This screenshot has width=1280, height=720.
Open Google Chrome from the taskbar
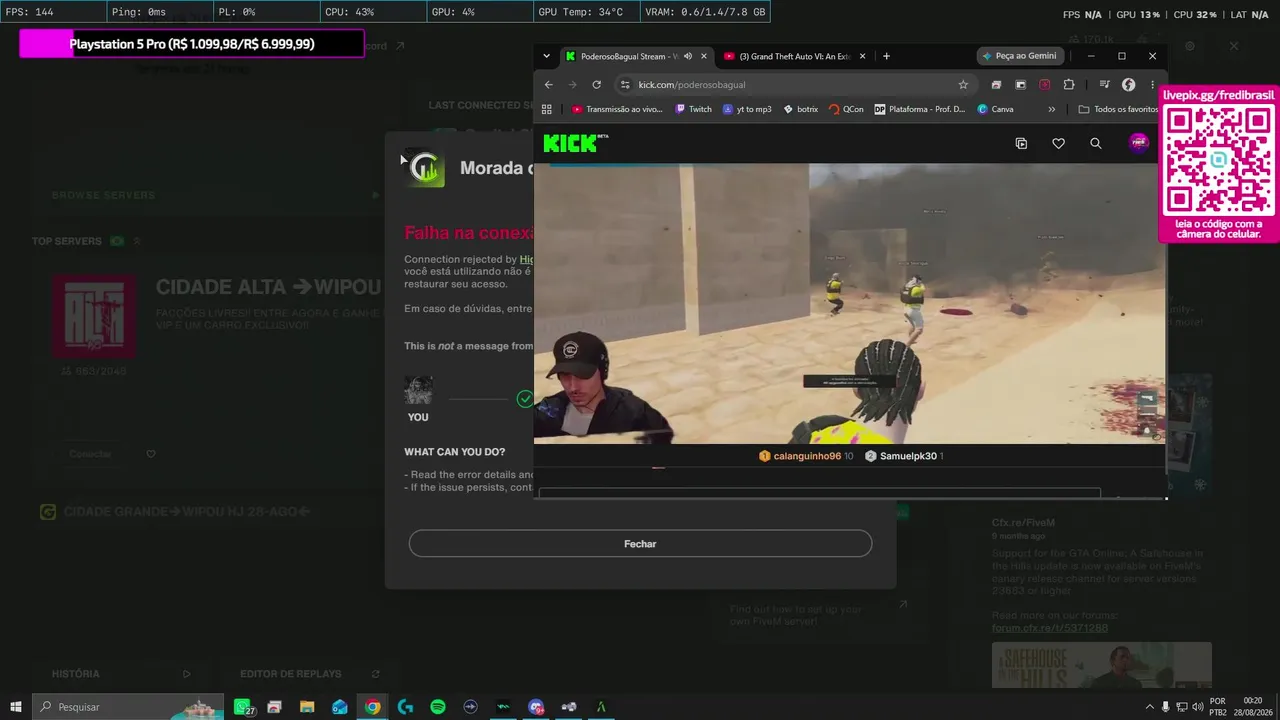click(373, 707)
